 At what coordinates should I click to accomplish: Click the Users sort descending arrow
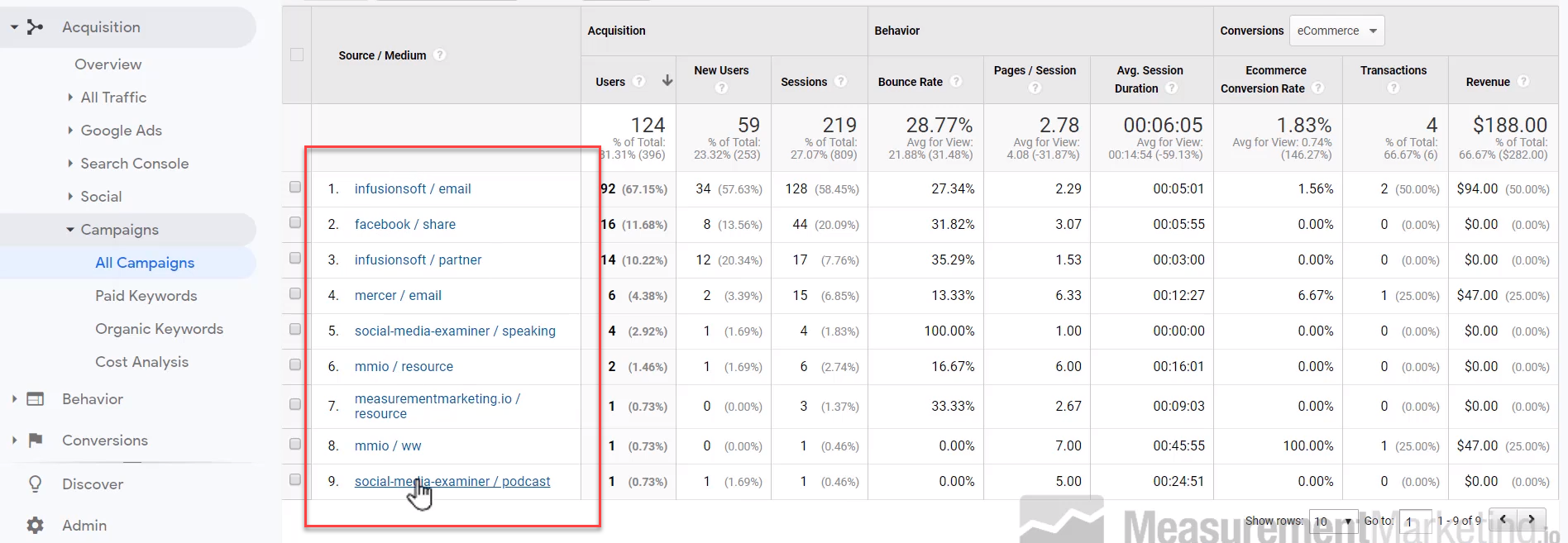coord(667,80)
